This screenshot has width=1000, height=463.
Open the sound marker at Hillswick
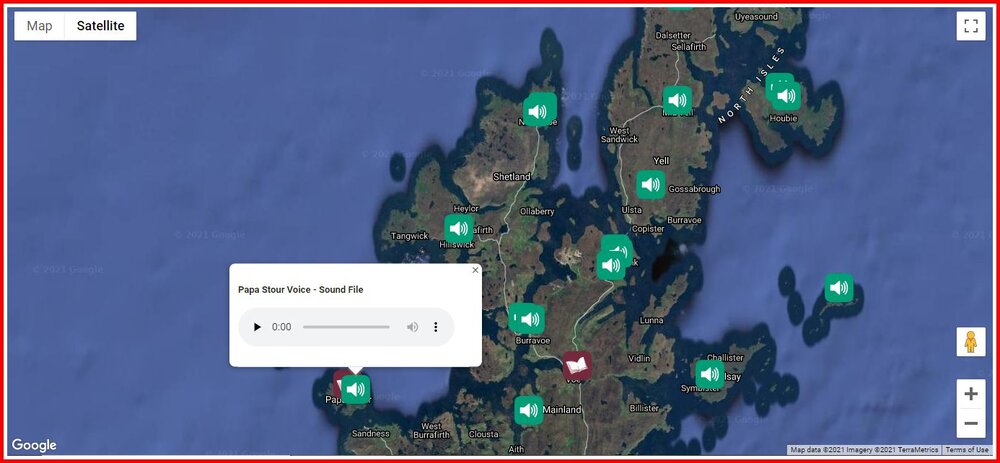pyautogui.click(x=459, y=229)
